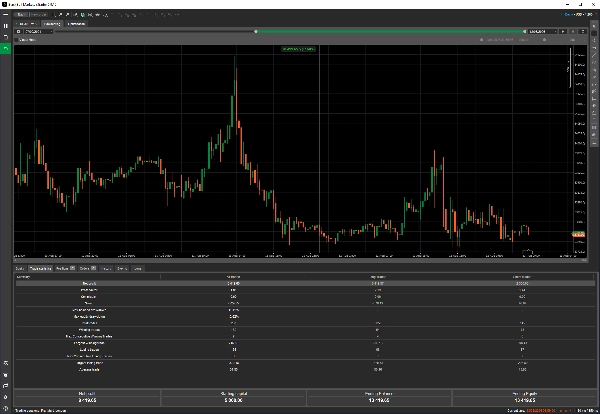Image resolution: width=600 pixels, height=414 pixels.
Task: Click the Short Trades column header
Action: pyautogui.click(x=522, y=277)
